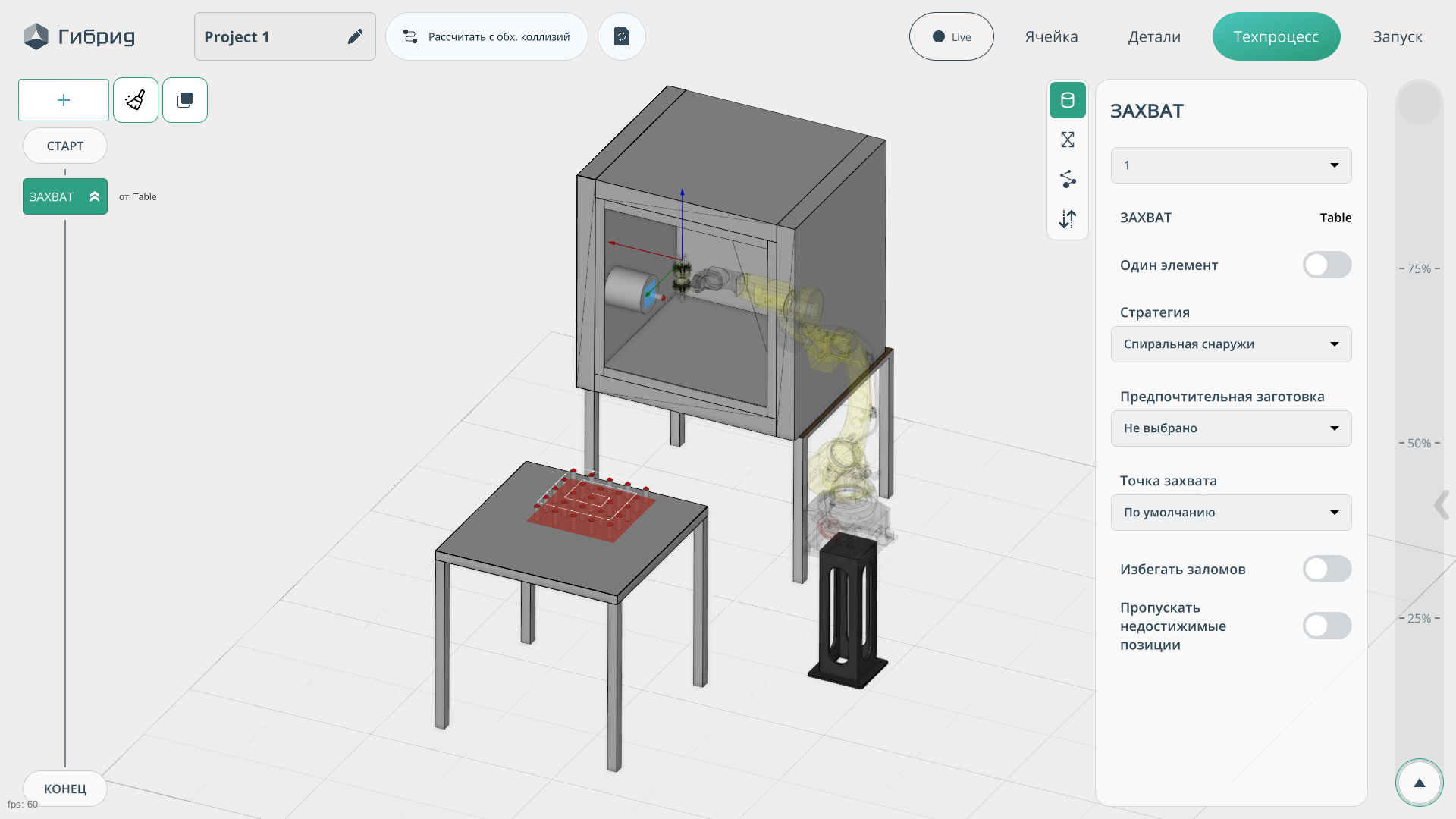Click the crossed arrows icon in side toolbar
The width and height of the screenshot is (1456, 819).
click(x=1067, y=140)
